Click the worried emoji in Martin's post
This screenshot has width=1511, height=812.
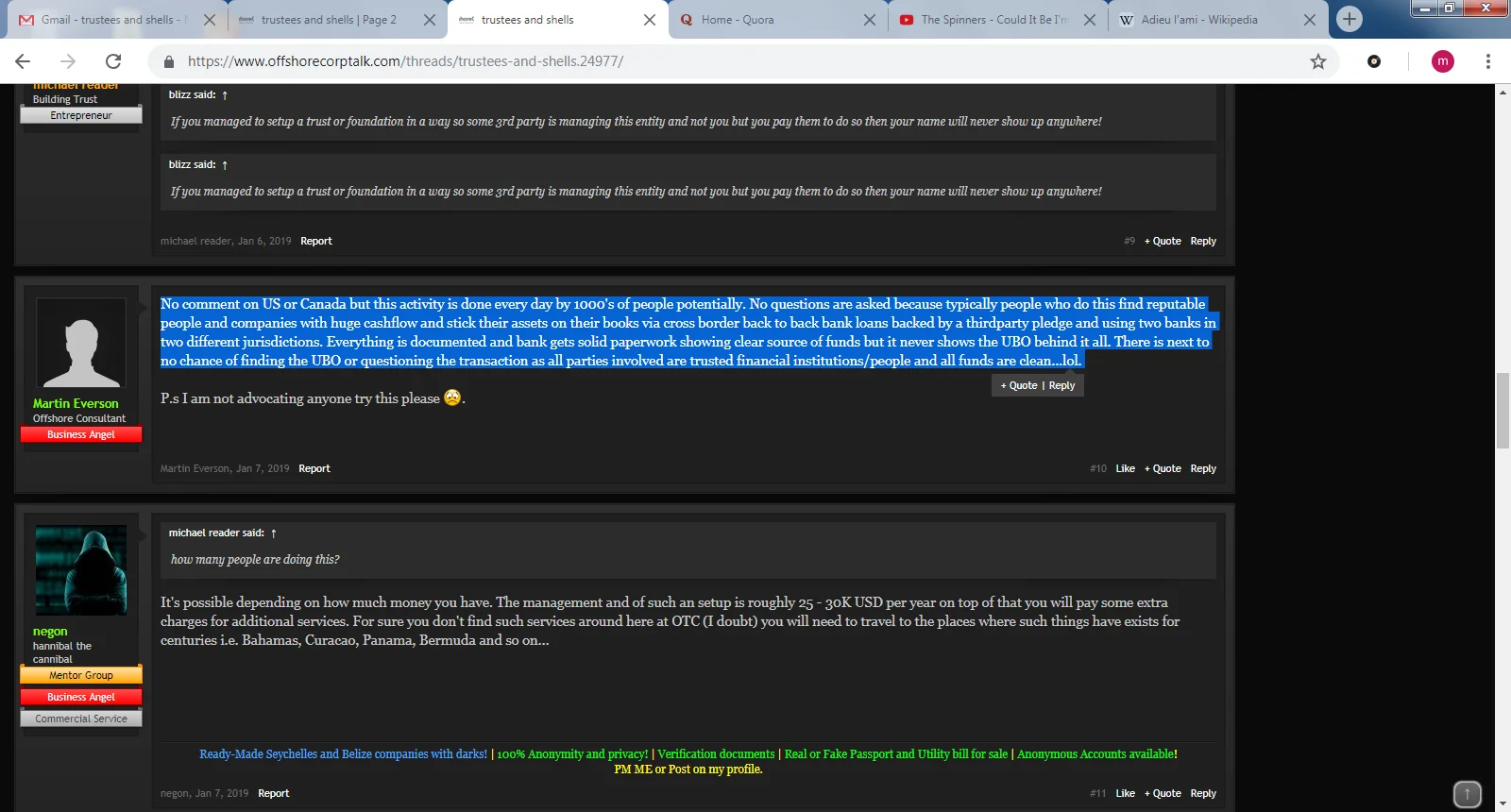click(x=452, y=398)
